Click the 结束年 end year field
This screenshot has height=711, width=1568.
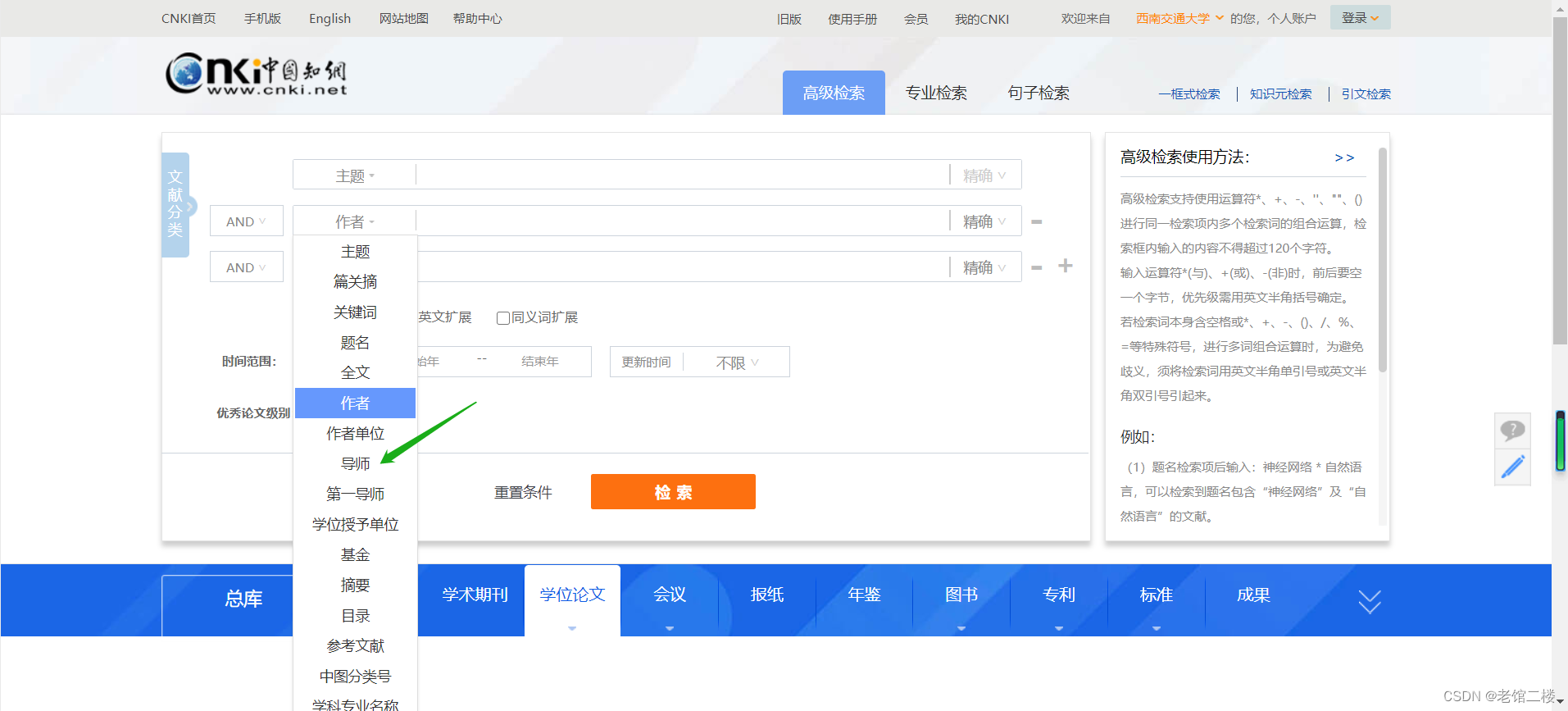tap(541, 362)
